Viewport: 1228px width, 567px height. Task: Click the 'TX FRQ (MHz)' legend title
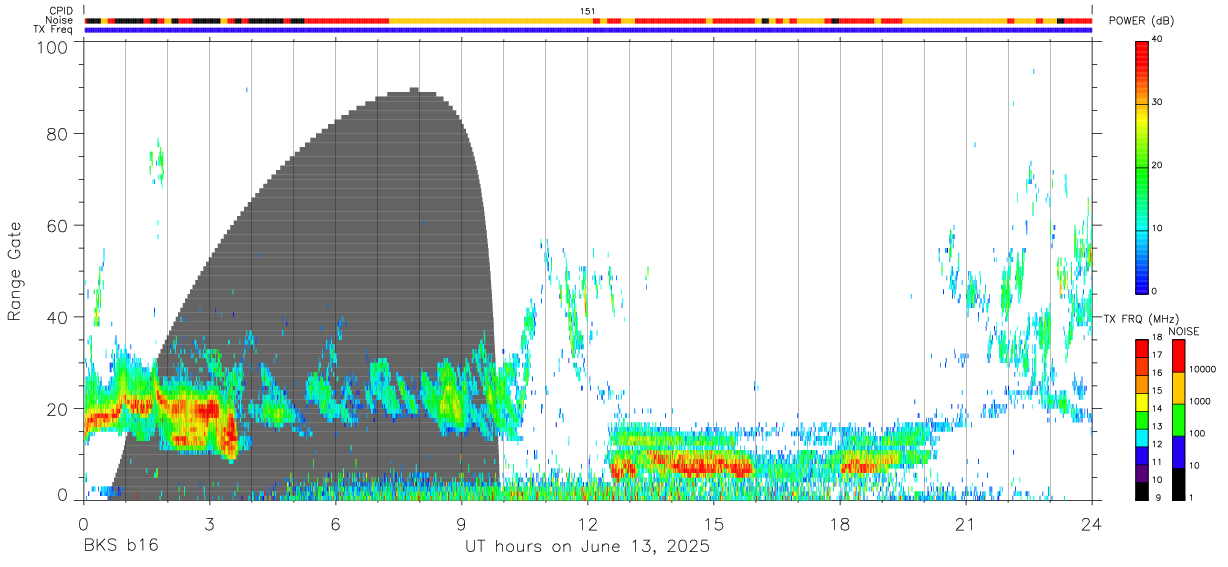pyautogui.click(x=1141, y=319)
